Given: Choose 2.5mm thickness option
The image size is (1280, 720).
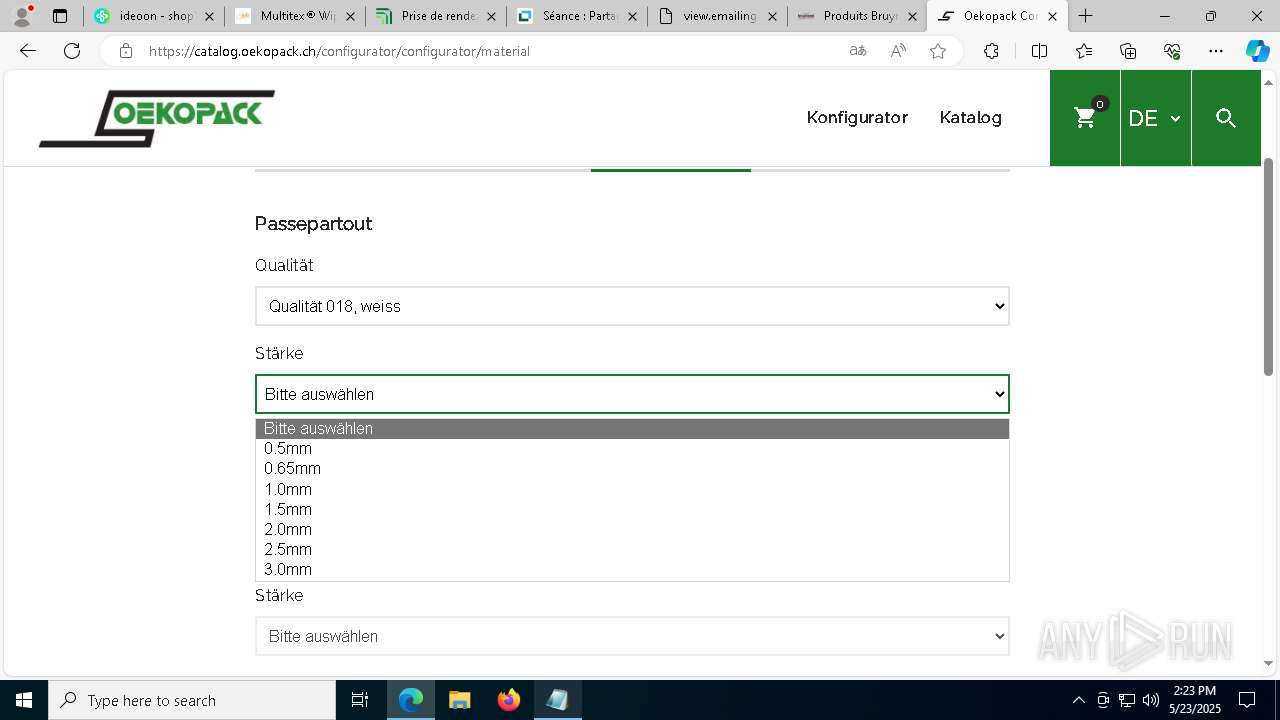Looking at the screenshot, I should (632, 549).
